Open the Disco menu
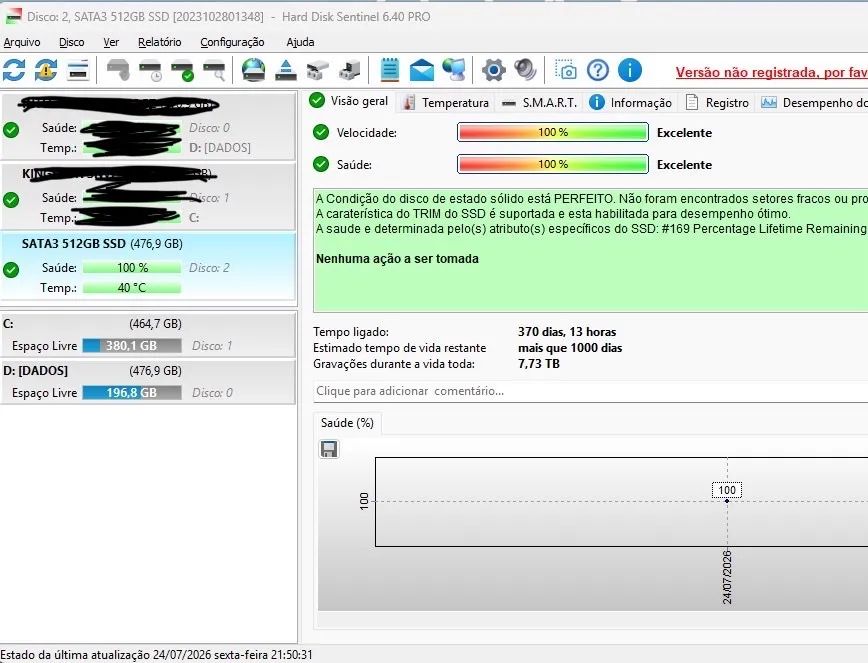 point(71,42)
